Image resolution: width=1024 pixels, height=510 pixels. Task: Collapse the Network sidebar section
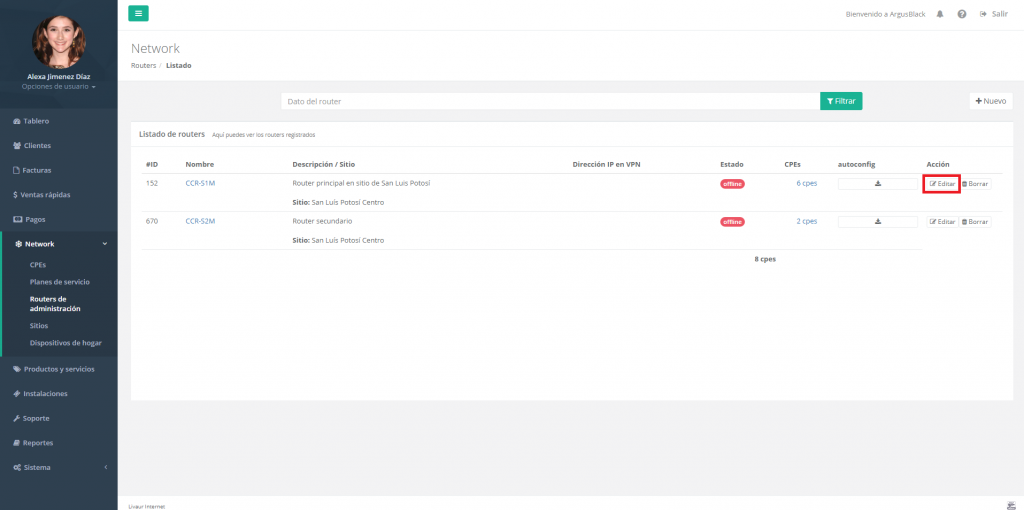(60, 244)
